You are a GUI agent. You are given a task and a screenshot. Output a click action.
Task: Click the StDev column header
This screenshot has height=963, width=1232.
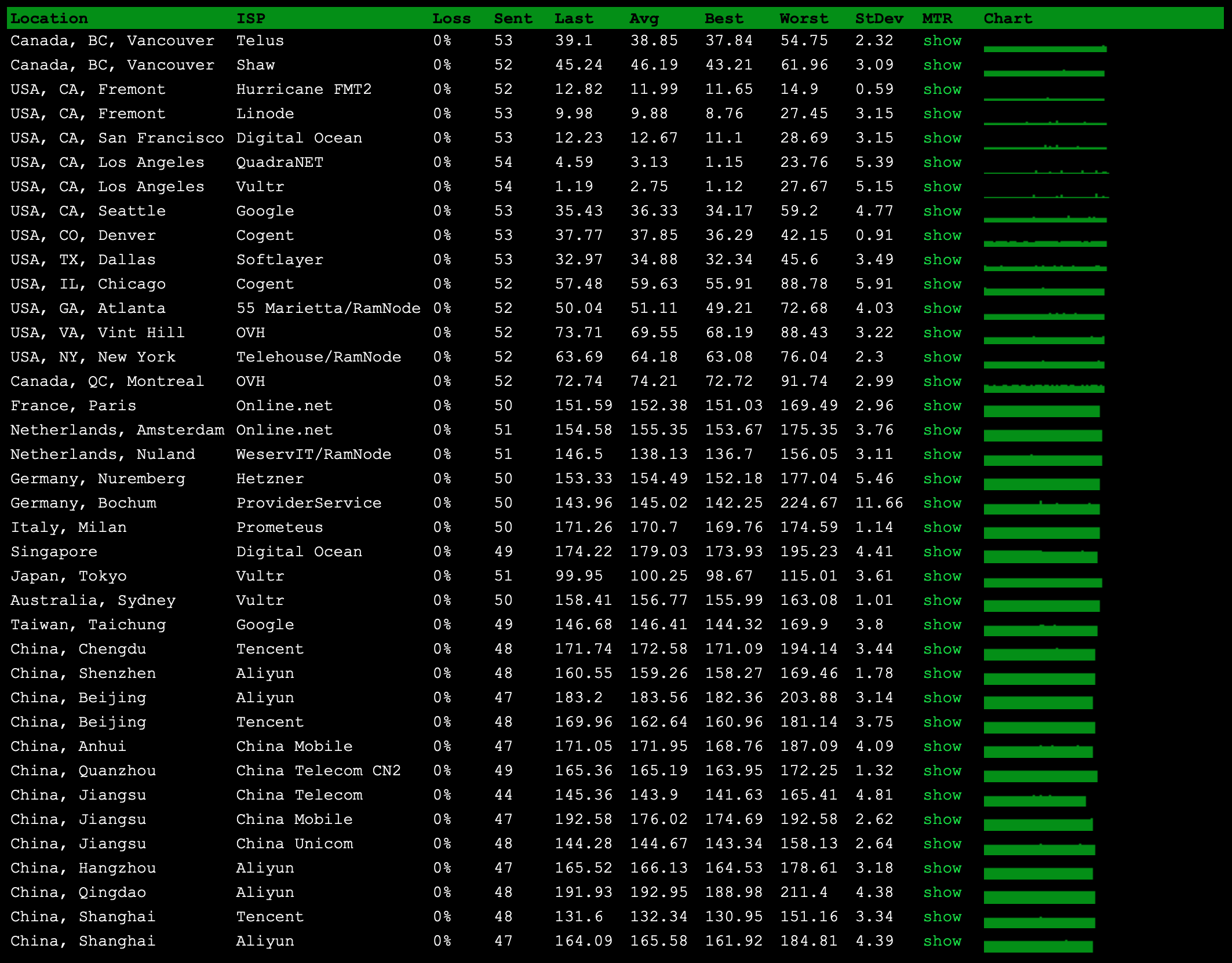[879, 19]
